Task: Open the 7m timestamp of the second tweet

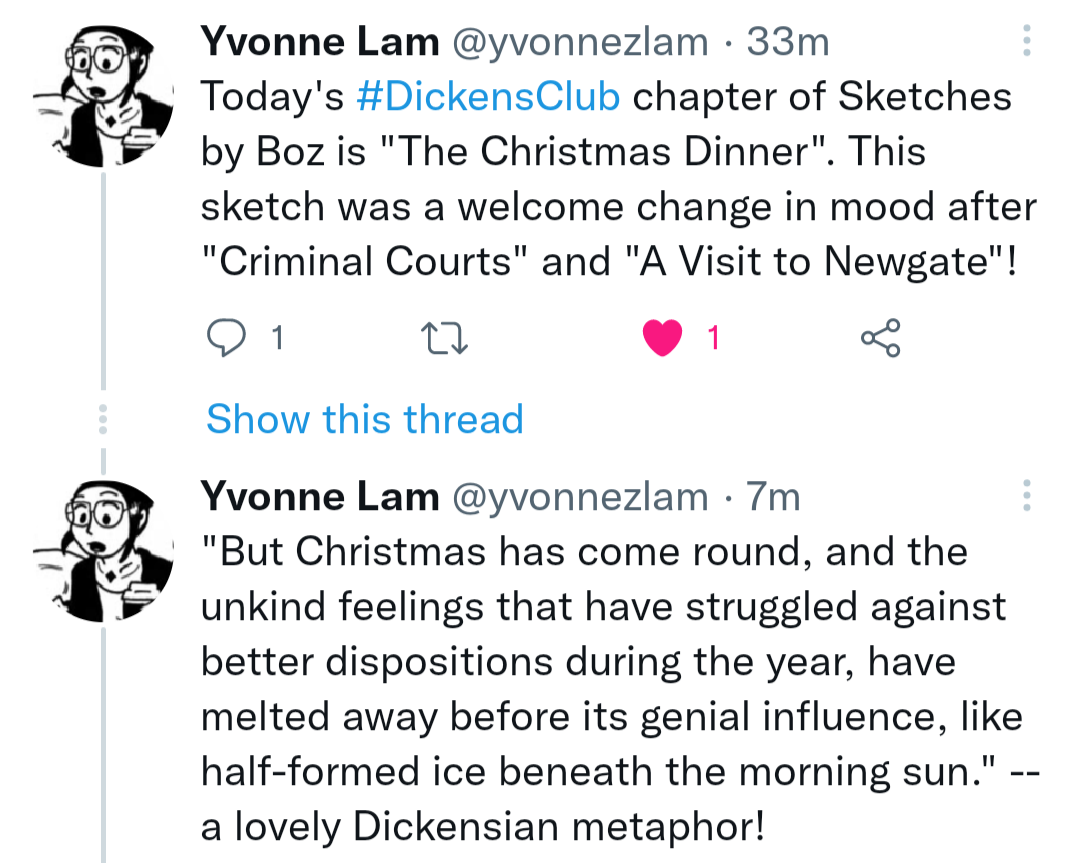Action: pyautogui.click(x=775, y=496)
